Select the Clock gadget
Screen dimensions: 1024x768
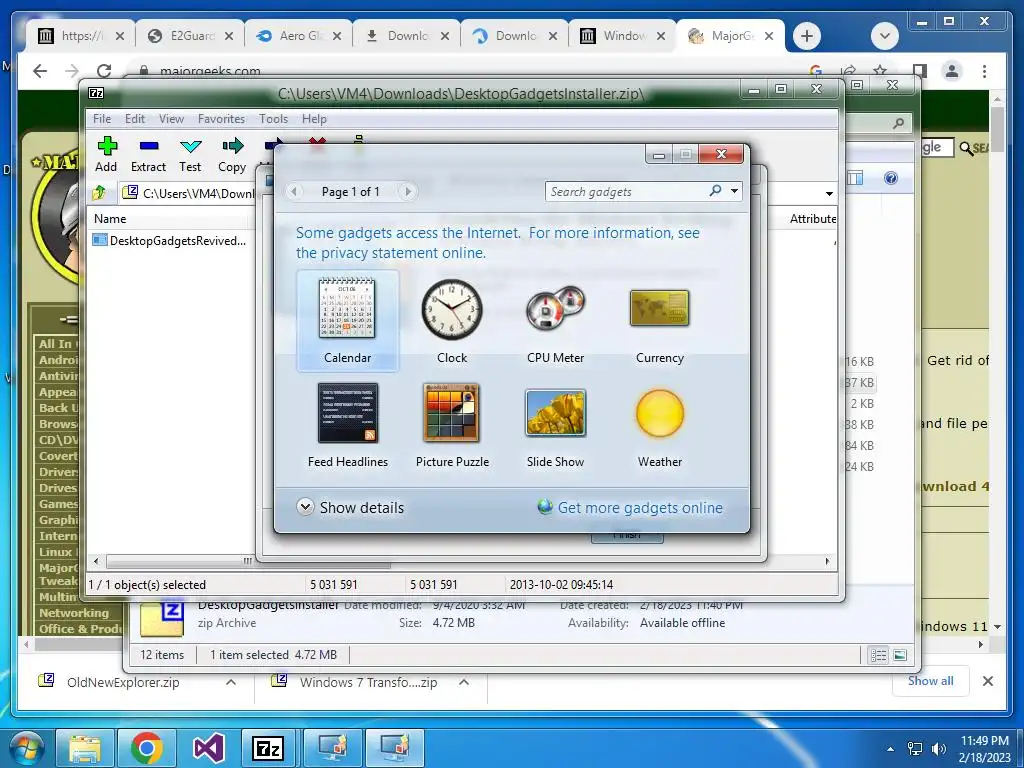pyautogui.click(x=452, y=321)
